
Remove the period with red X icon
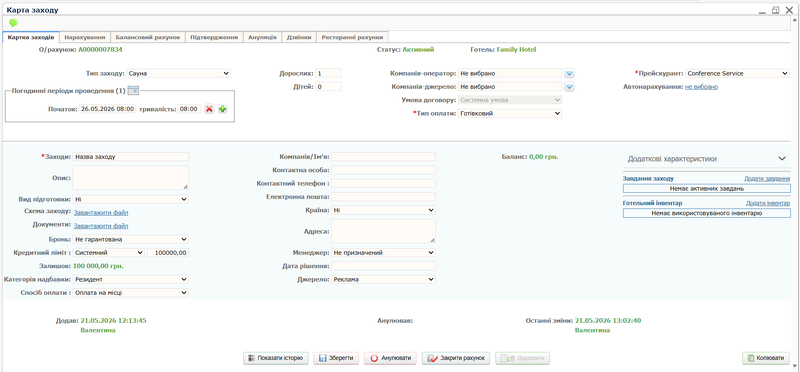coord(209,109)
